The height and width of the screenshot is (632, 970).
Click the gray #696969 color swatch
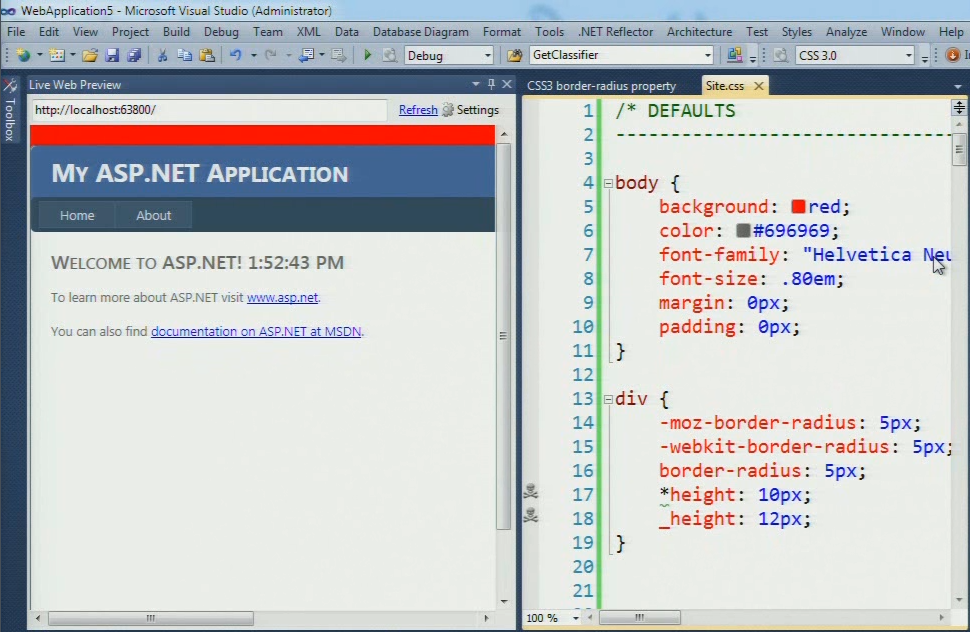743,231
